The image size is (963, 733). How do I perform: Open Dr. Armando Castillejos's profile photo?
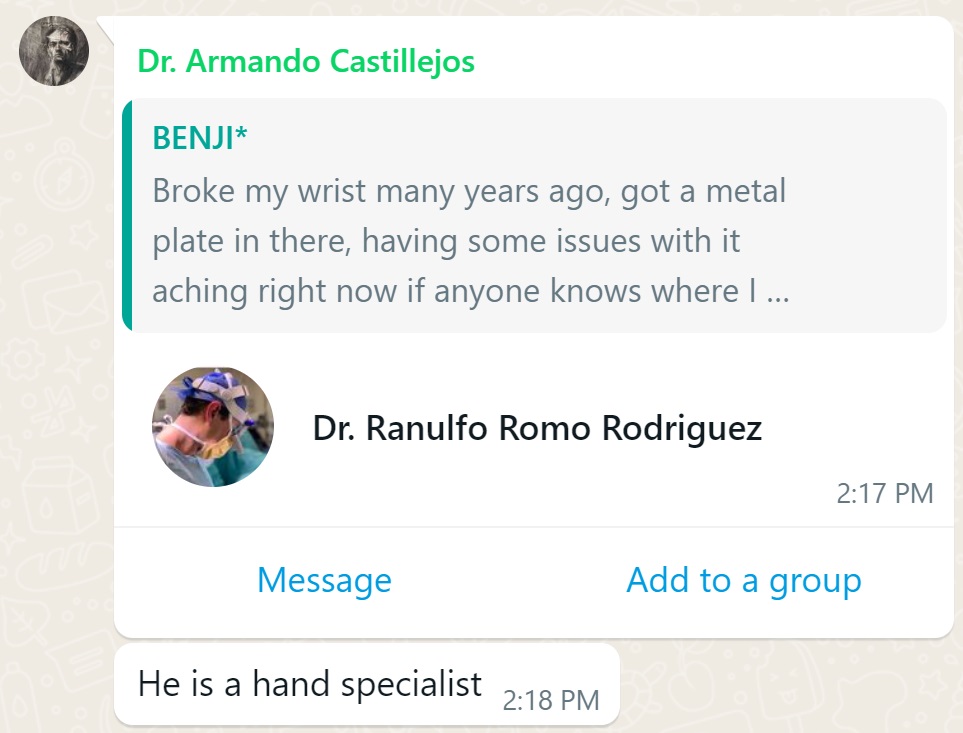click(54, 51)
